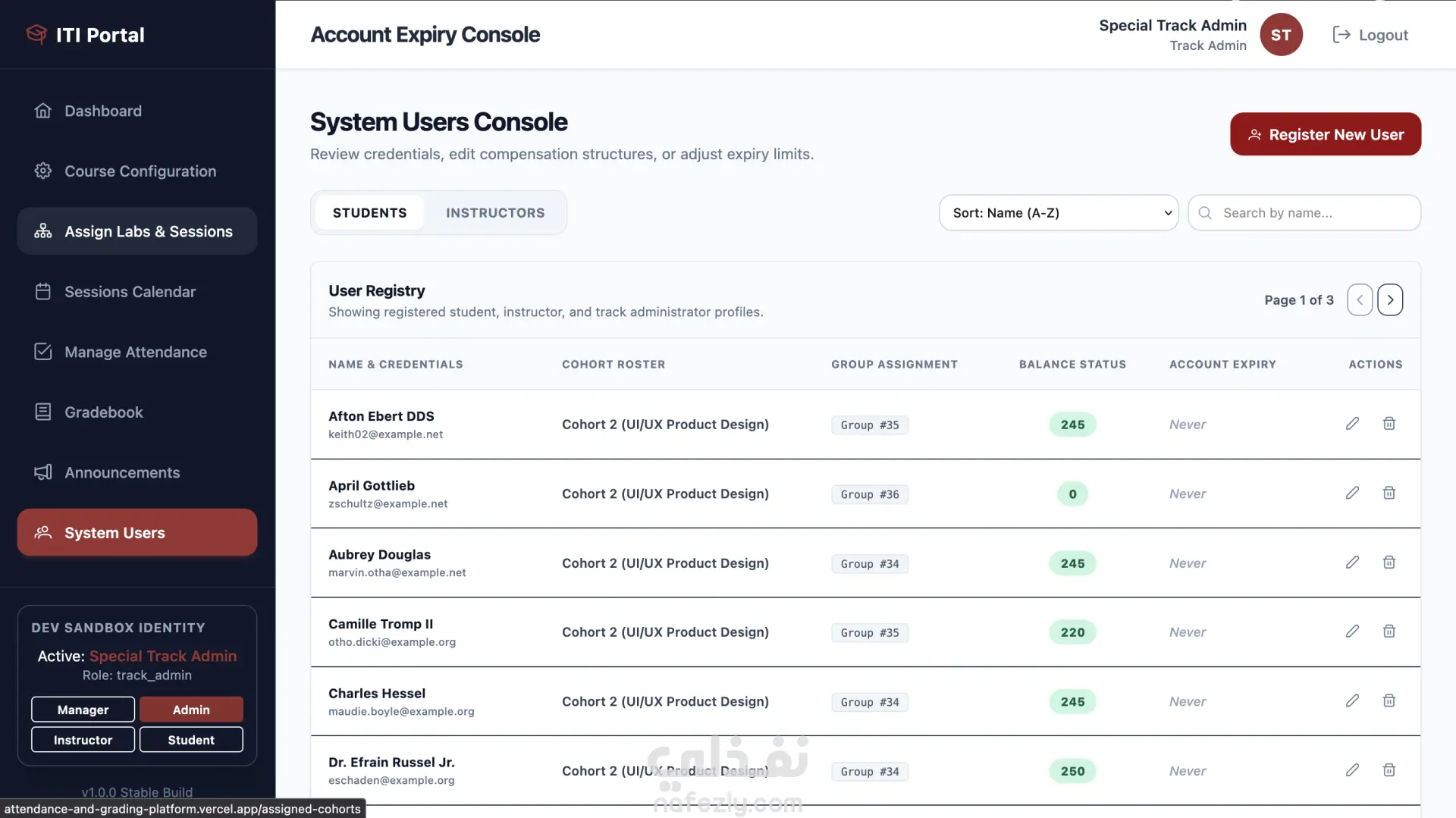The width and height of the screenshot is (1456, 818).
Task: Edit Camille Tromp II's record
Action: click(x=1352, y=632)
